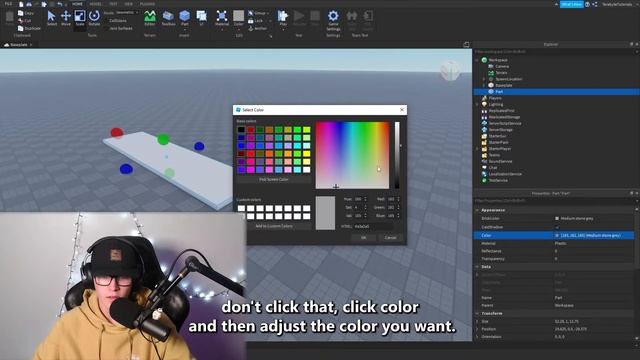Viewport: 640px width, 360px height.
Task: Open the UI tool in ribbon
Action: (x=201, y=18)
